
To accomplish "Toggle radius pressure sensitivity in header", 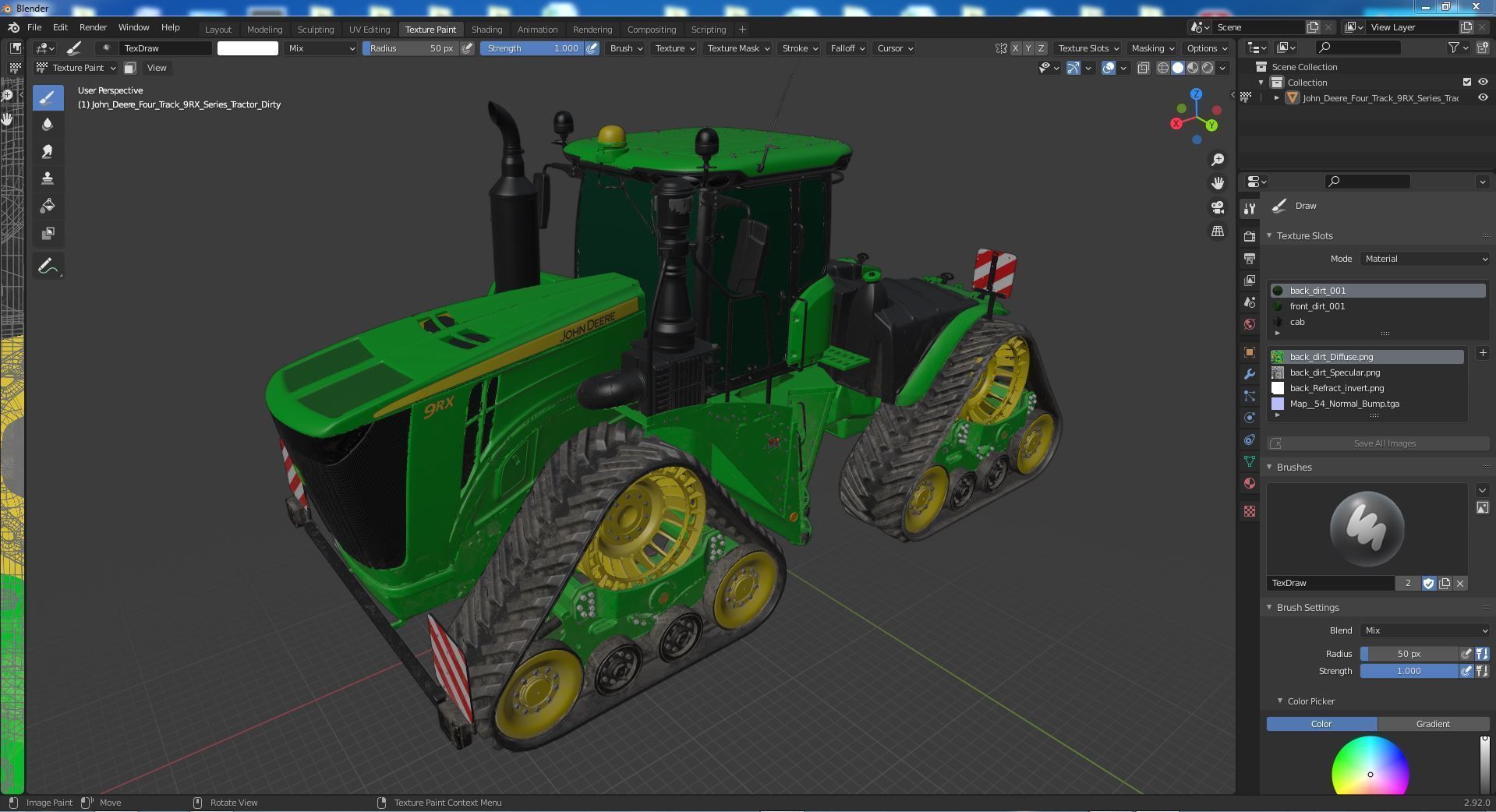I will click(x=467, y=48).
